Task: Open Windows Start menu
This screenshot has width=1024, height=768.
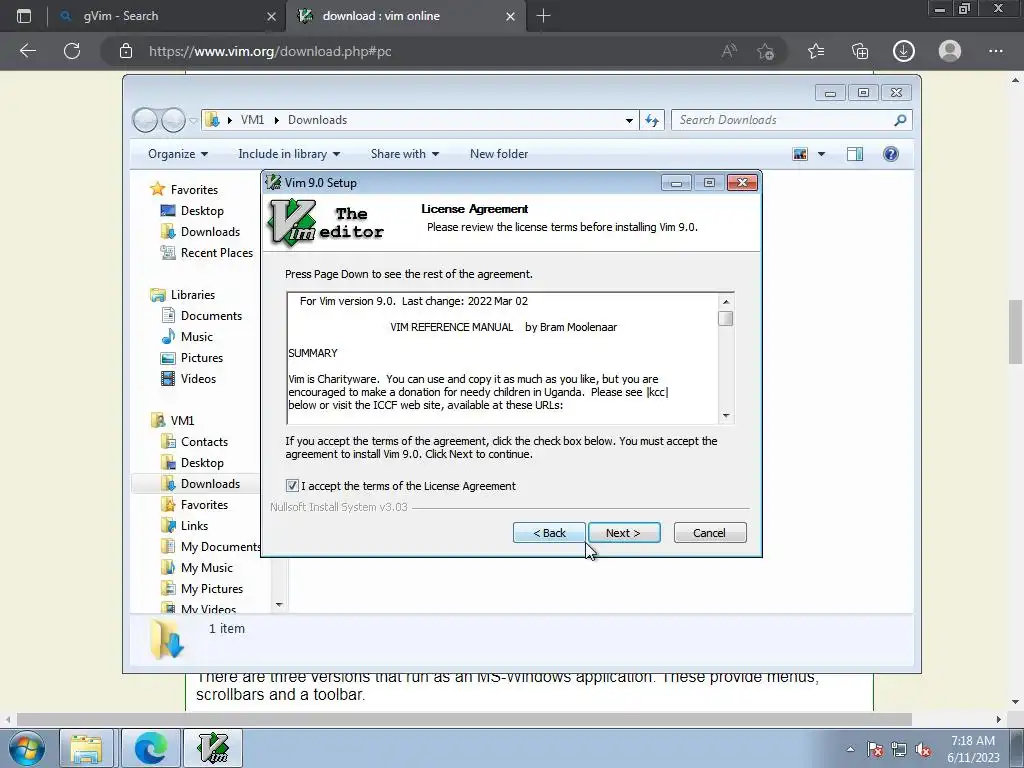Action: [27, 748]
